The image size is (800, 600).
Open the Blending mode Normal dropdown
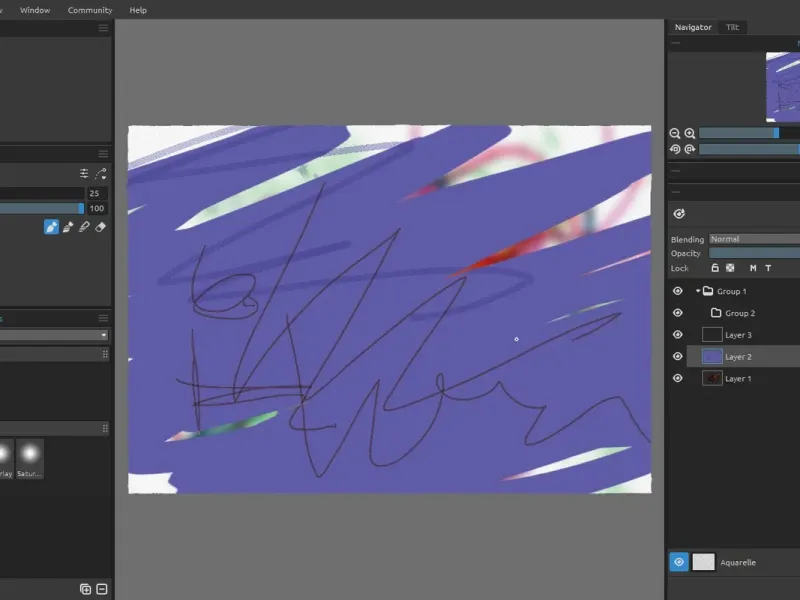755,239
